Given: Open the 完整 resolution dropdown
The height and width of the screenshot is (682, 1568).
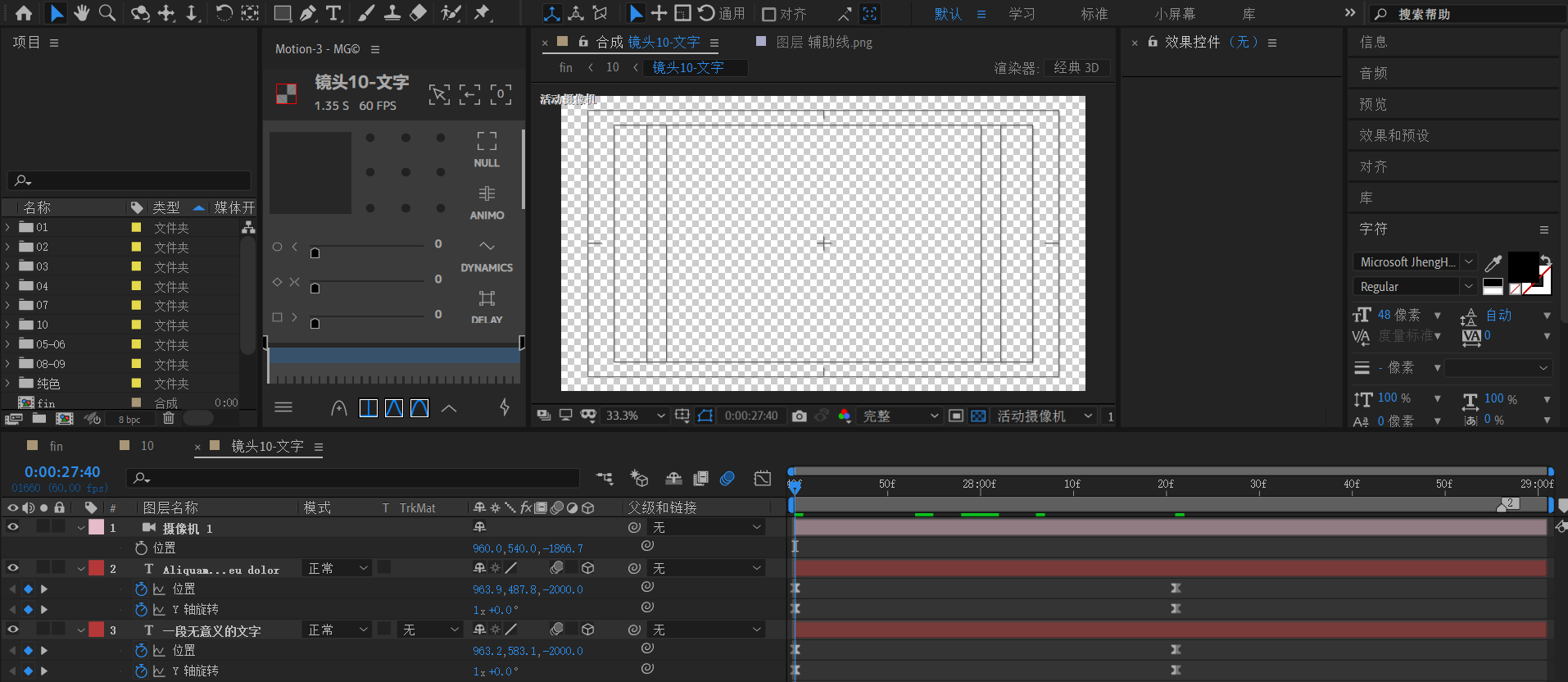Looking at the screenshot, I should point(900,416).
